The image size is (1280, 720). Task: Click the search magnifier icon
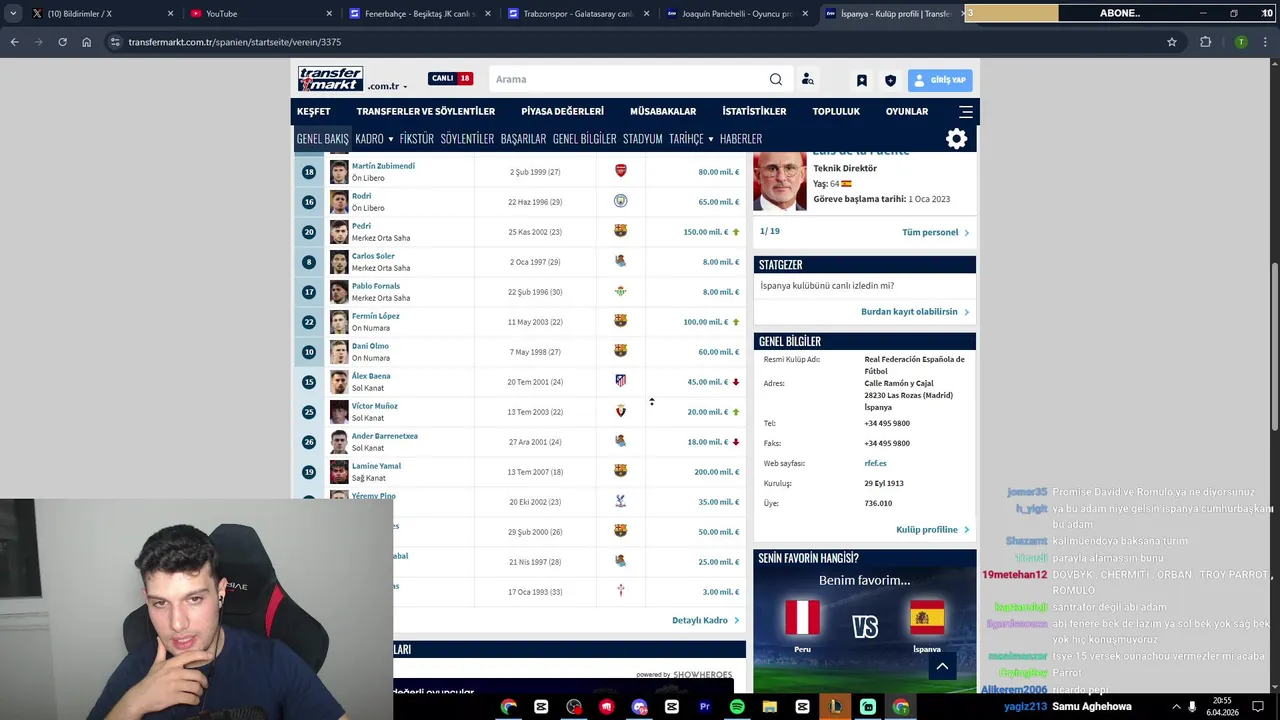pos(776,79)
